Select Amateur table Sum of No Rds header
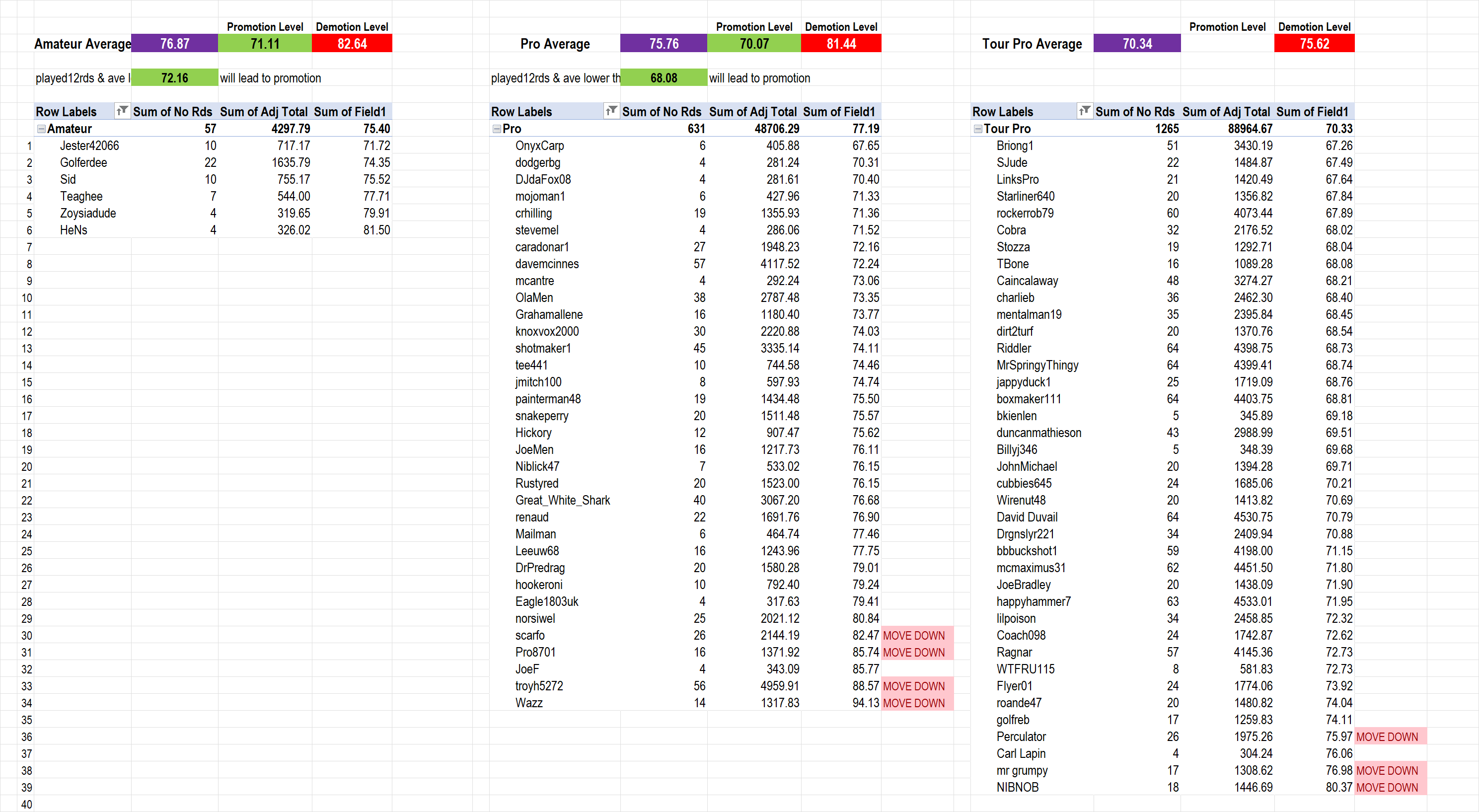The width and height of the screenshot is (1479, 812). (172, 111)
